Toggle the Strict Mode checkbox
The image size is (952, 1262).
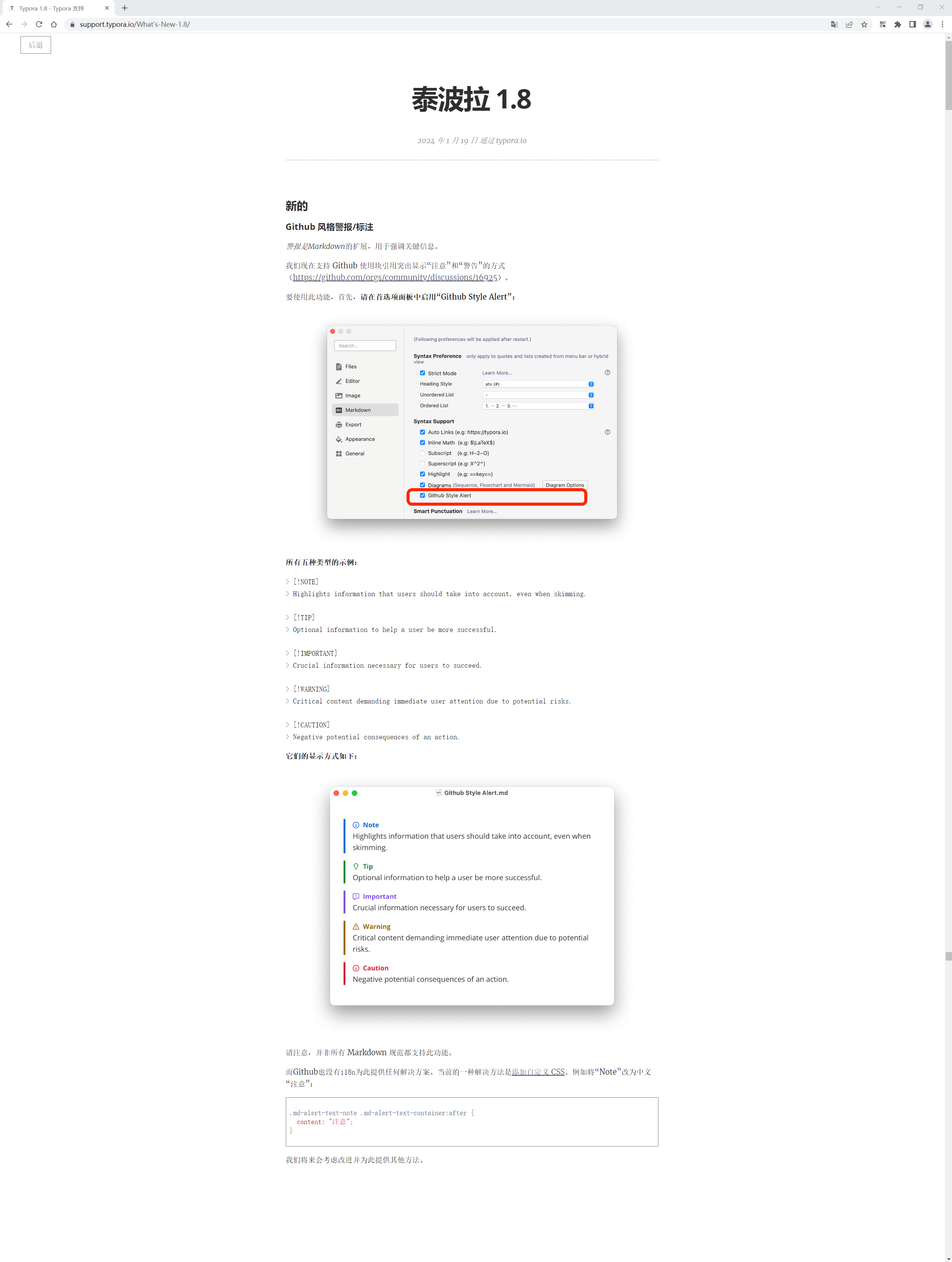click(x=423, y=373)
